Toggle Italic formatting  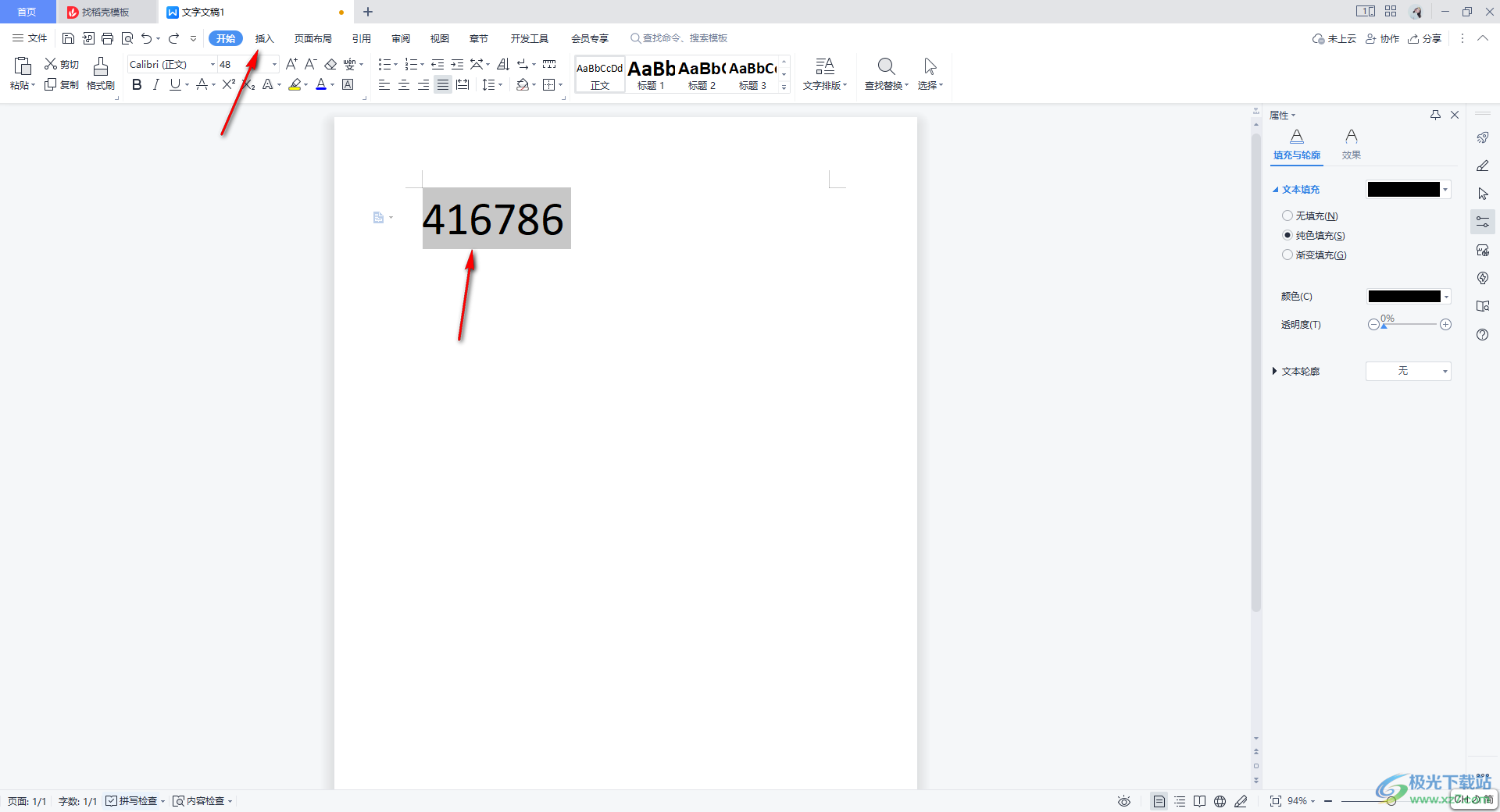[155, 84]
